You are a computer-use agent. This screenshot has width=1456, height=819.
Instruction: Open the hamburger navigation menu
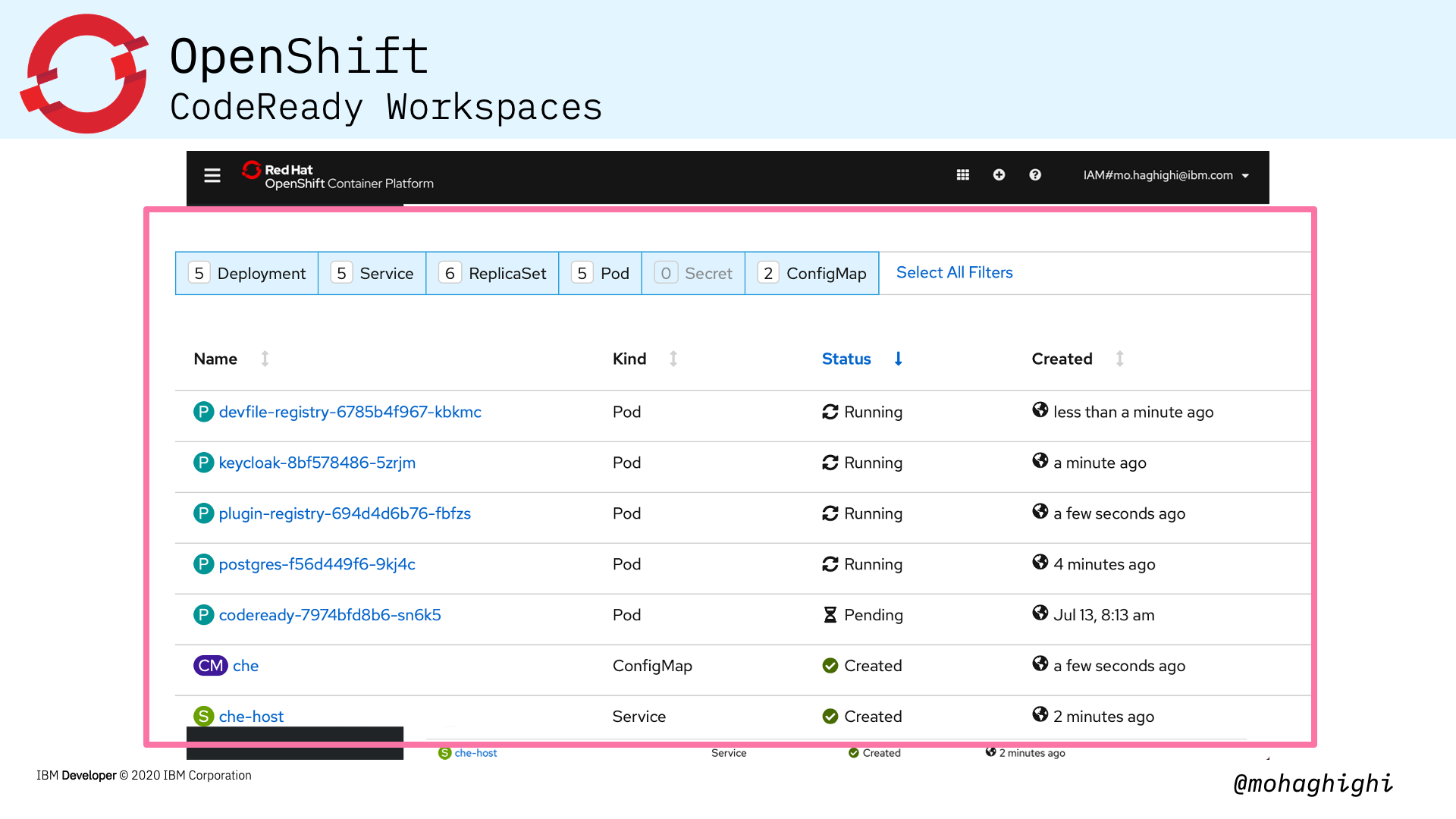click(x=212, y=175)
